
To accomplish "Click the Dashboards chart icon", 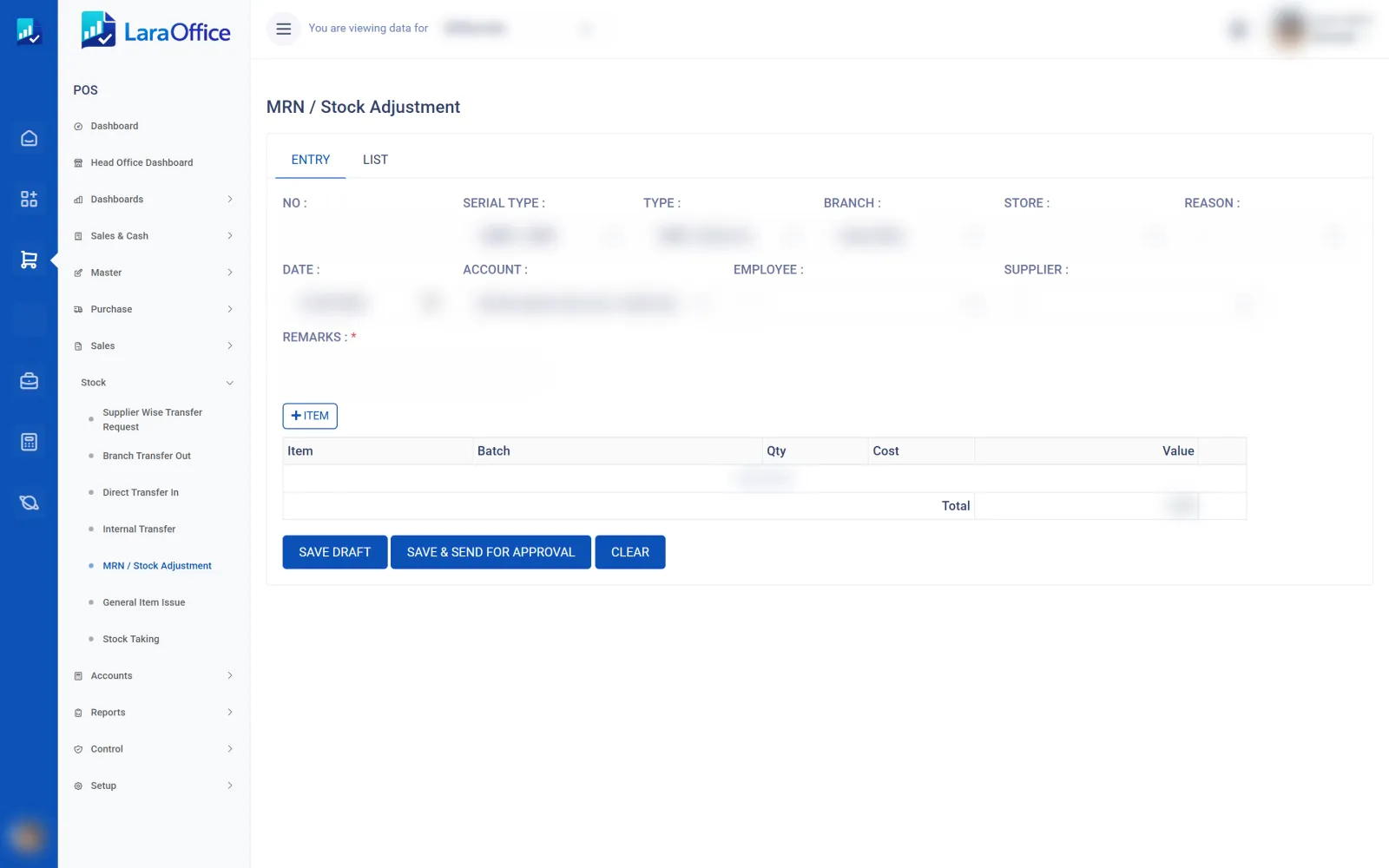I will [78, 200].
